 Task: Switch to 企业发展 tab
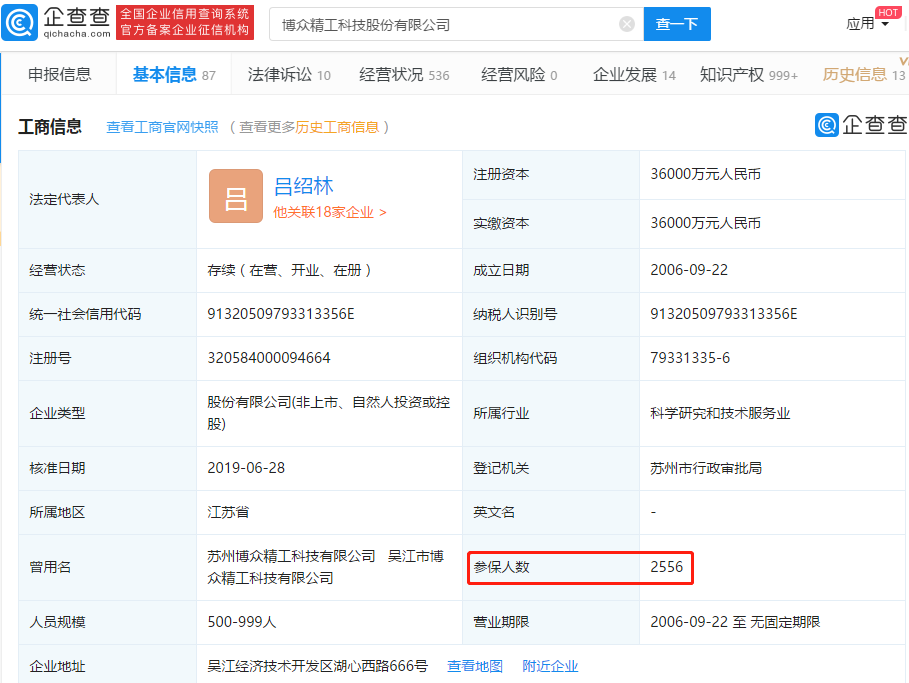[634, 74]
